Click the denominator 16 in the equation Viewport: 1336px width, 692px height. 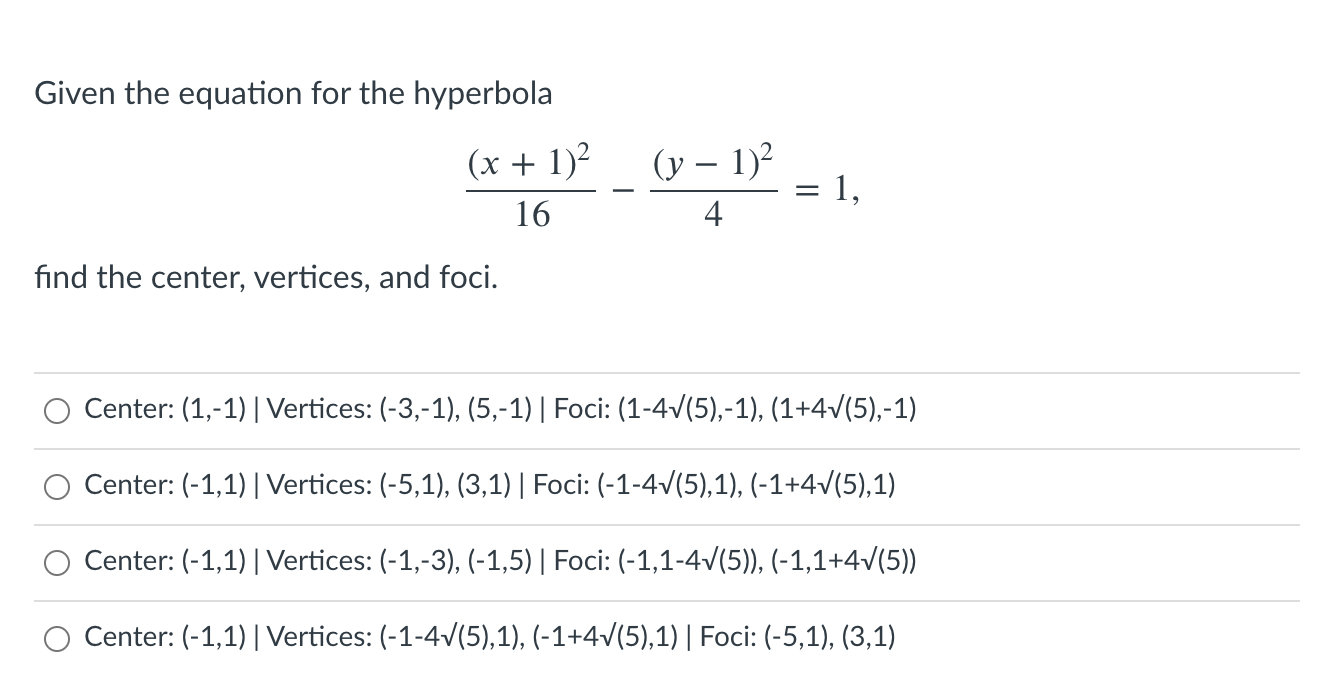pos(532,214)
